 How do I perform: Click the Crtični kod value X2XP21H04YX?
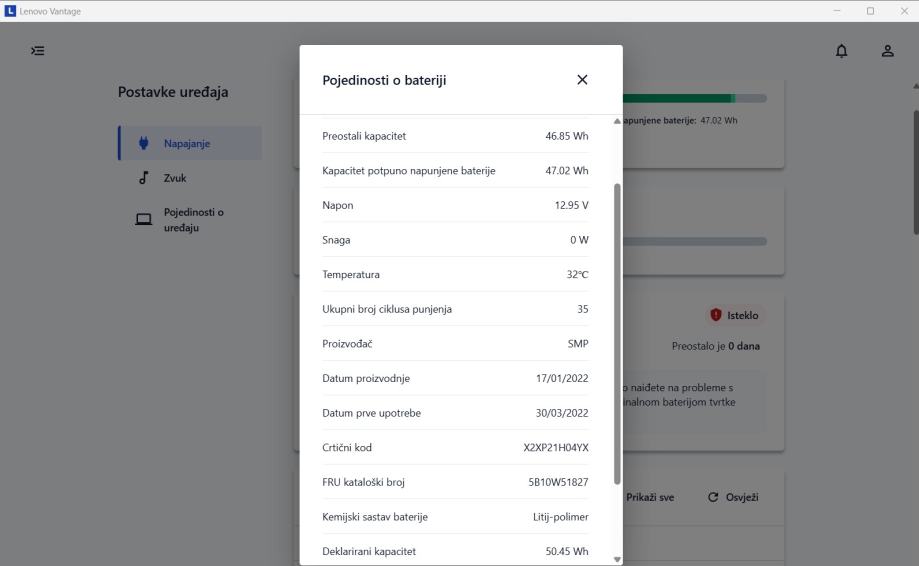(x=555, y=448)
